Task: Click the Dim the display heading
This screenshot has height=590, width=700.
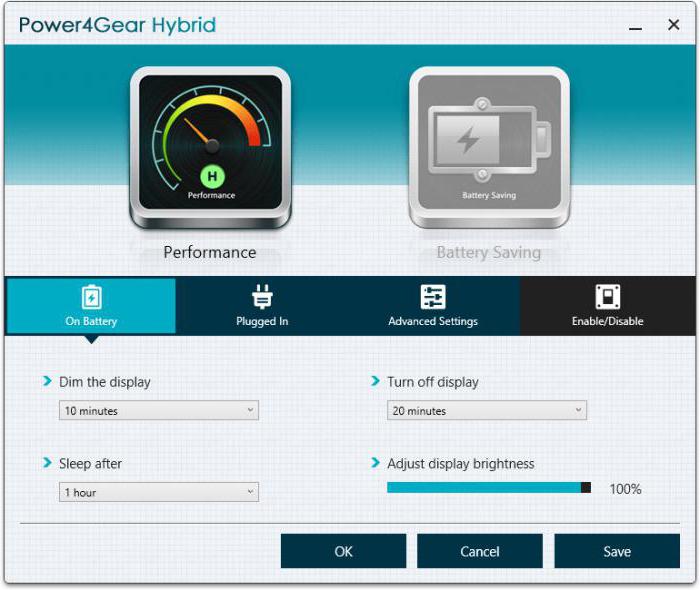Action: [x=105, y=382]
